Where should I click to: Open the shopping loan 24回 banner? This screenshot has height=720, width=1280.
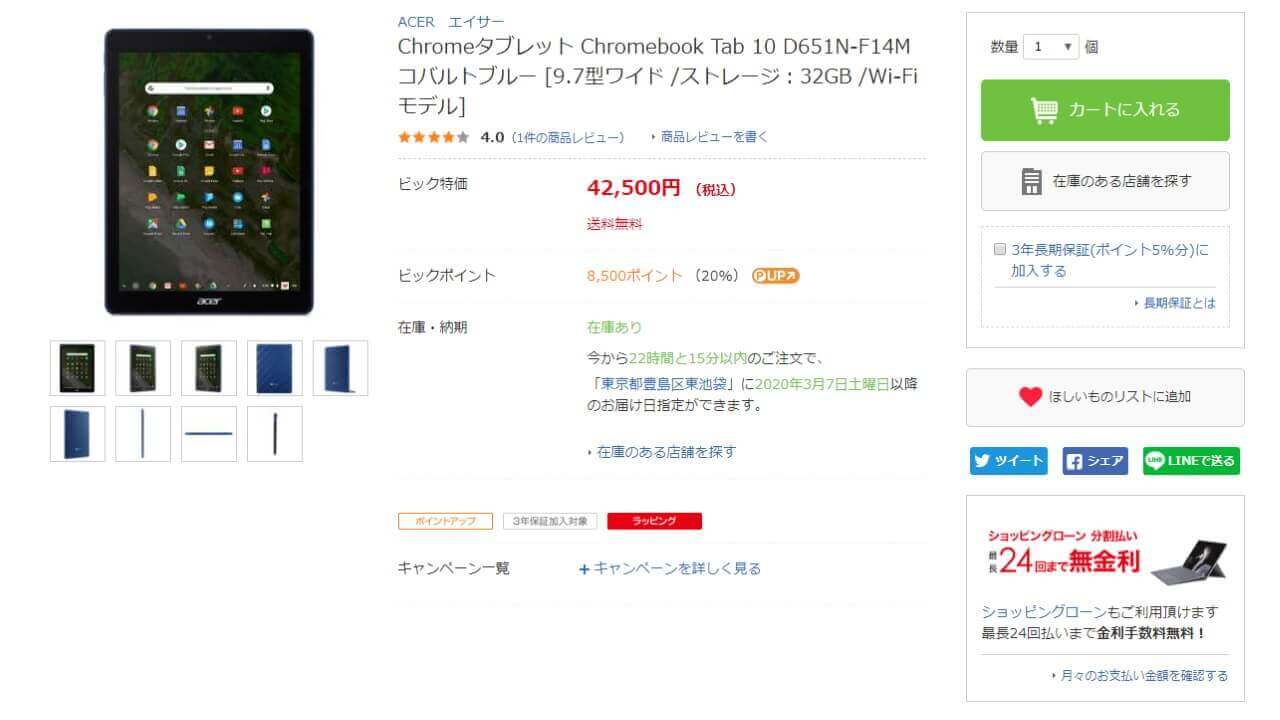(1105, 552)
